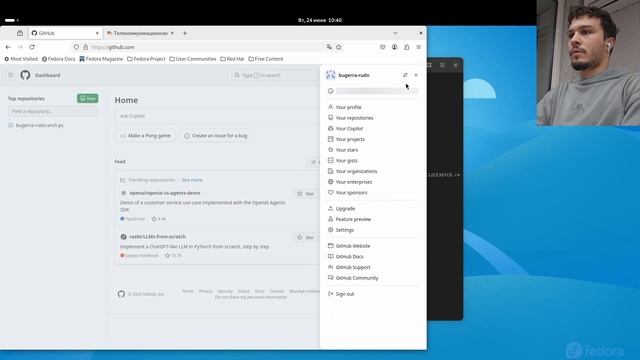The image size is (640, 360).
Task: Click the GitHub search field
Action: point(276,75)
